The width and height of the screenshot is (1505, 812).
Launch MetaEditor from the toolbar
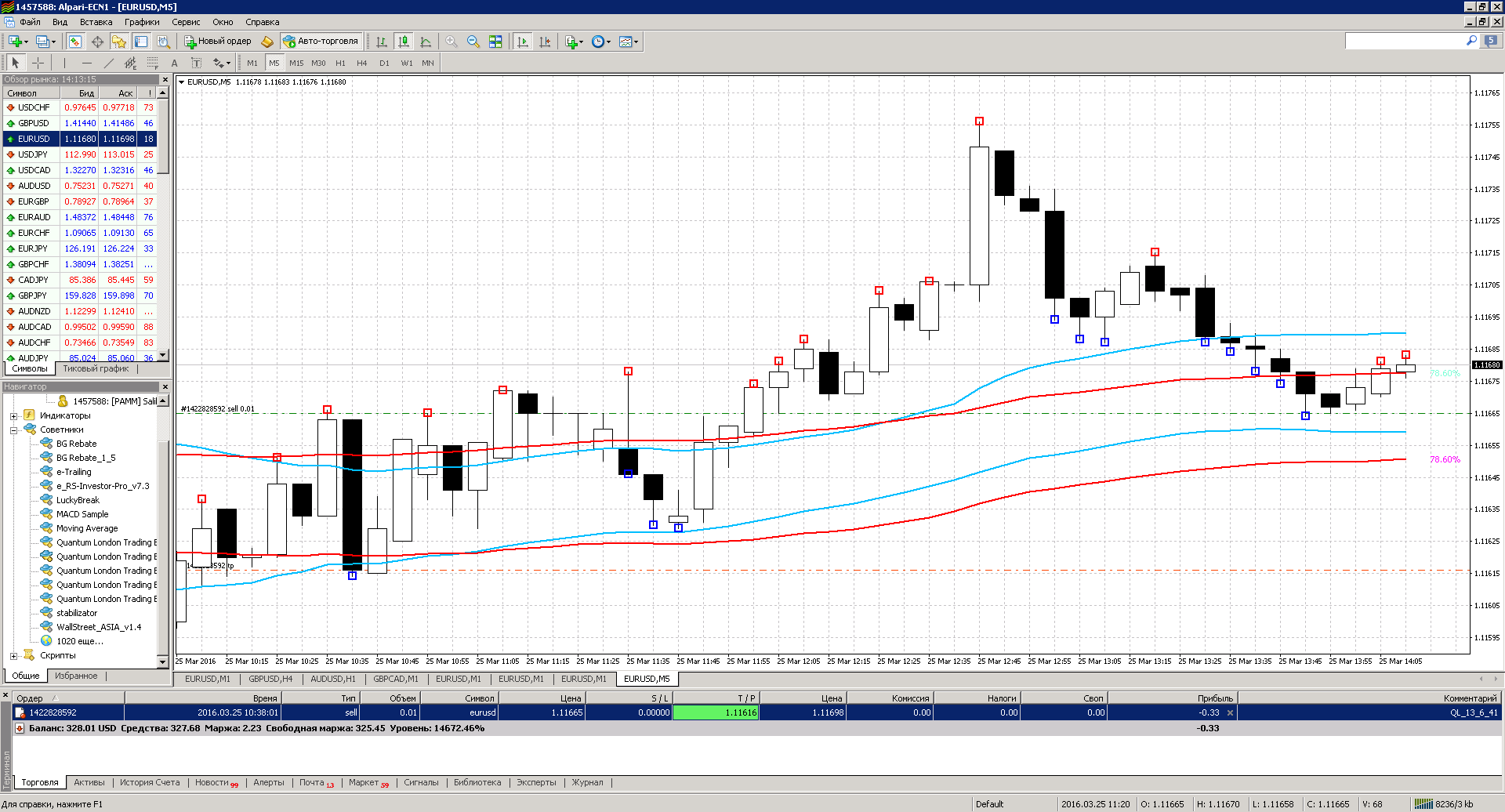pos(267,42)
